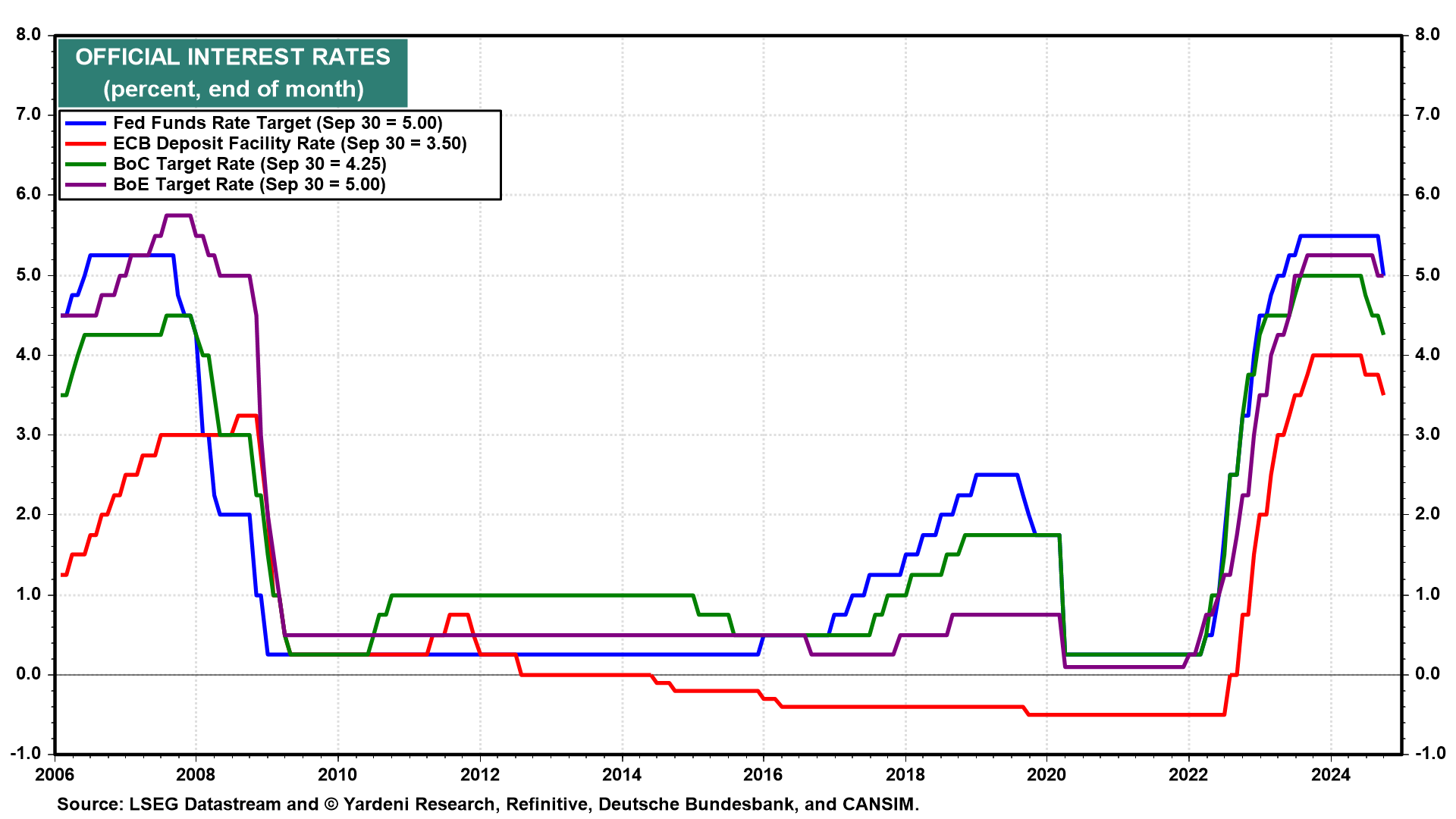Click the green BoC legend line swatch
The height and width of the screenshot is (819, 1456).
tap(85, 164)
